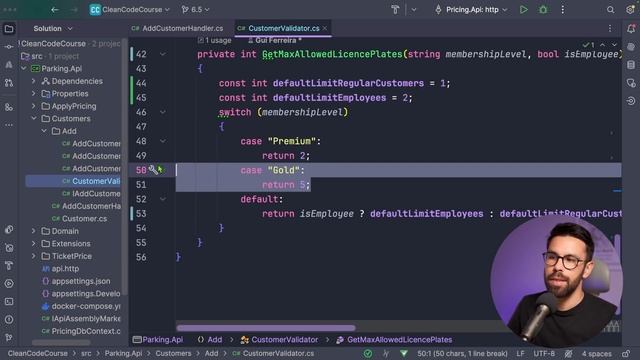Open the Problems tool window icon
The width and height of the screenshot is (640, 360).
click(x=9, y=320)
